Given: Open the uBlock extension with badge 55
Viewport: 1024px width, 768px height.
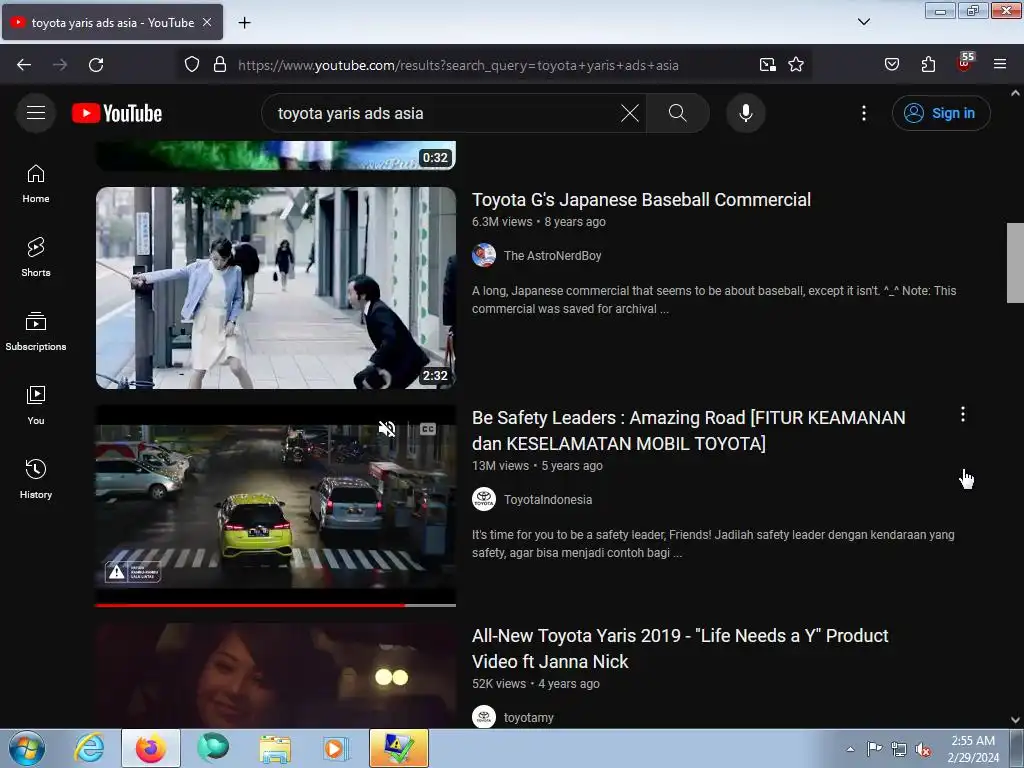Looking at the screenshot, I should tap(965, 63).
